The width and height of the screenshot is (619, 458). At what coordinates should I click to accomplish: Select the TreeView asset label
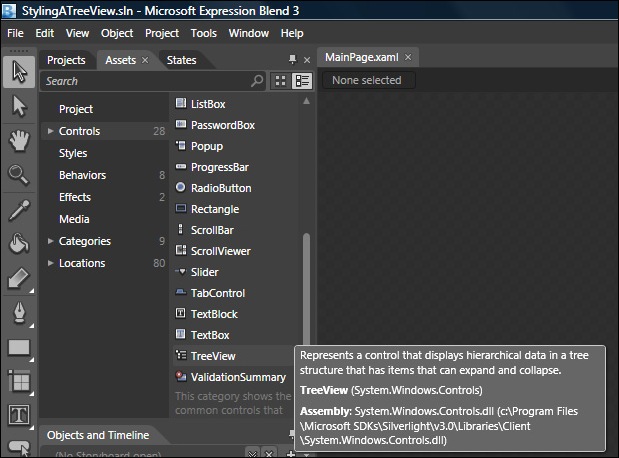[213, 356]
